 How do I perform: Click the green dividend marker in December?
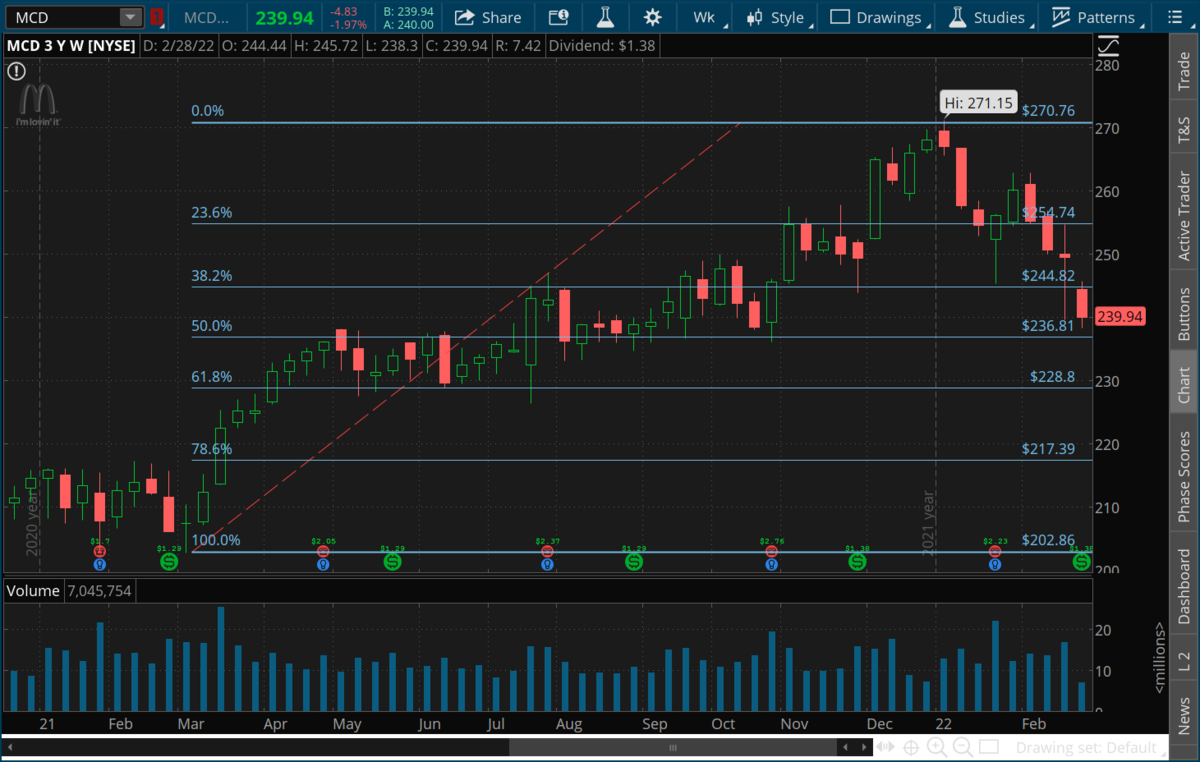[x=857, y=562]
